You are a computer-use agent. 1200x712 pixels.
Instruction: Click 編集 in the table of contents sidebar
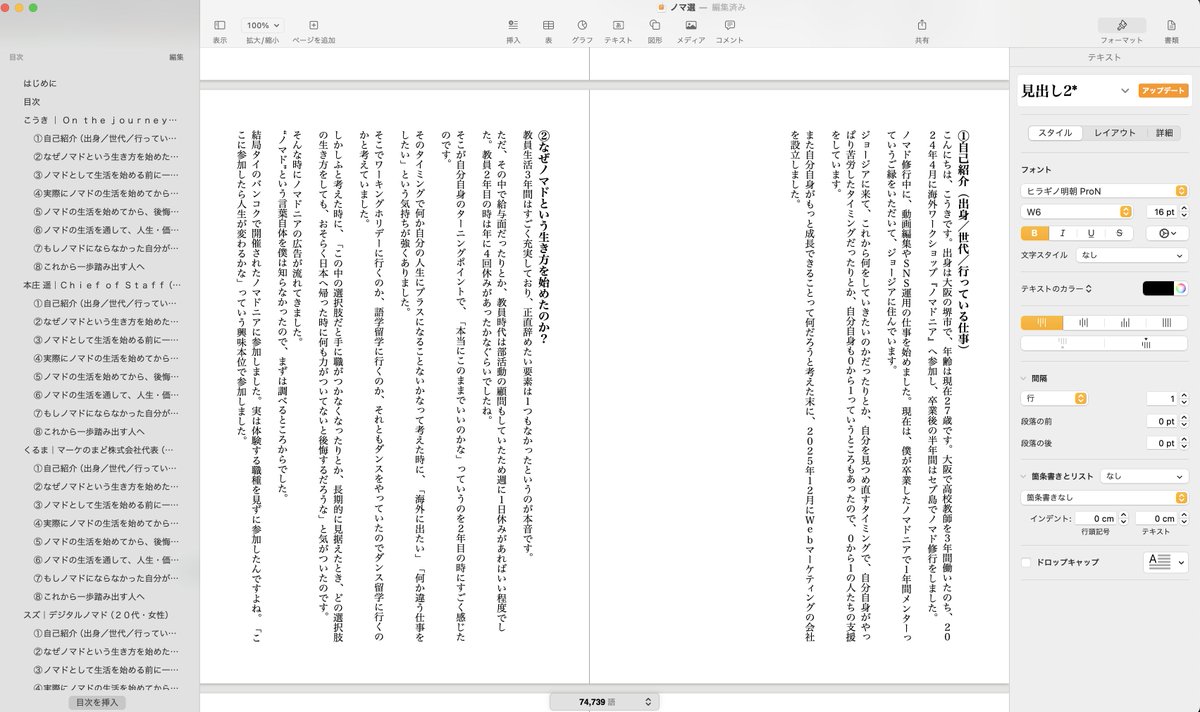(176, 57)
